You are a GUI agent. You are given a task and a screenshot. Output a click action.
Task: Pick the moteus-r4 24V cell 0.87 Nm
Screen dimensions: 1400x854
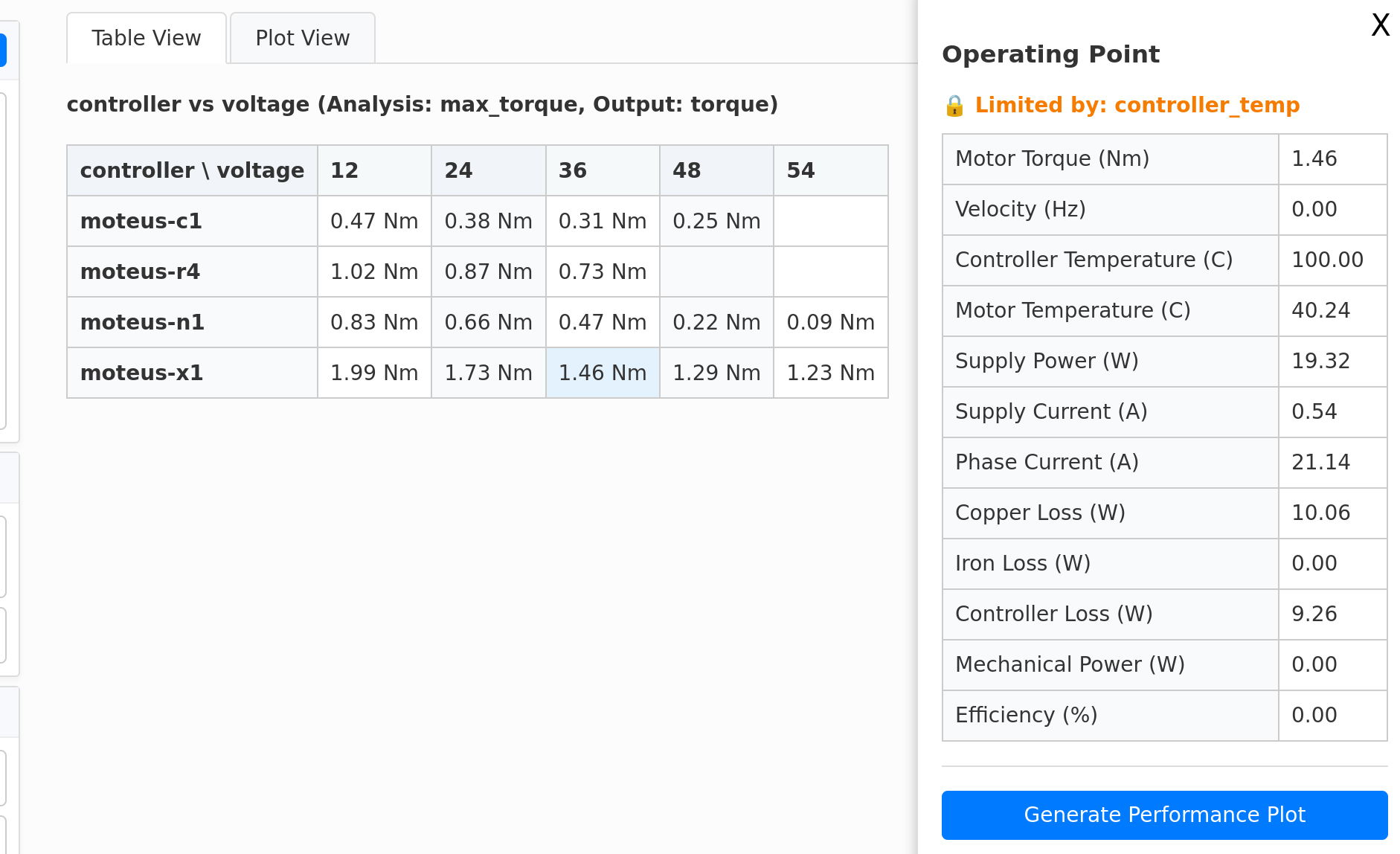(488, 272)
